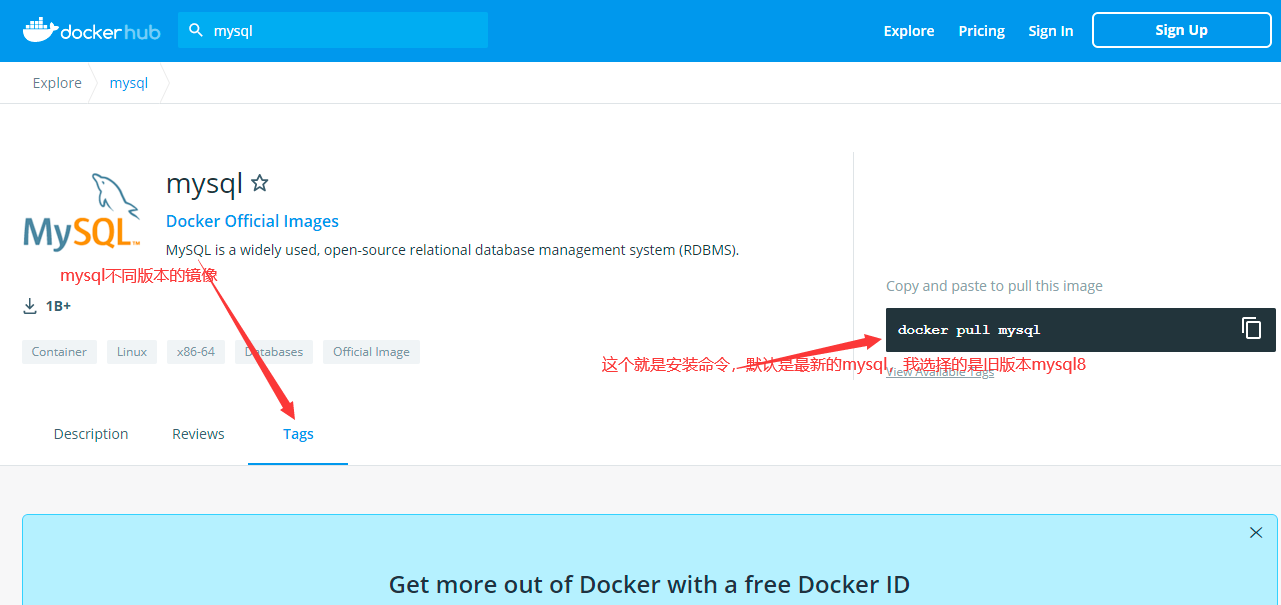
Task: Focus the mysql search field
Action: (333, 30)
